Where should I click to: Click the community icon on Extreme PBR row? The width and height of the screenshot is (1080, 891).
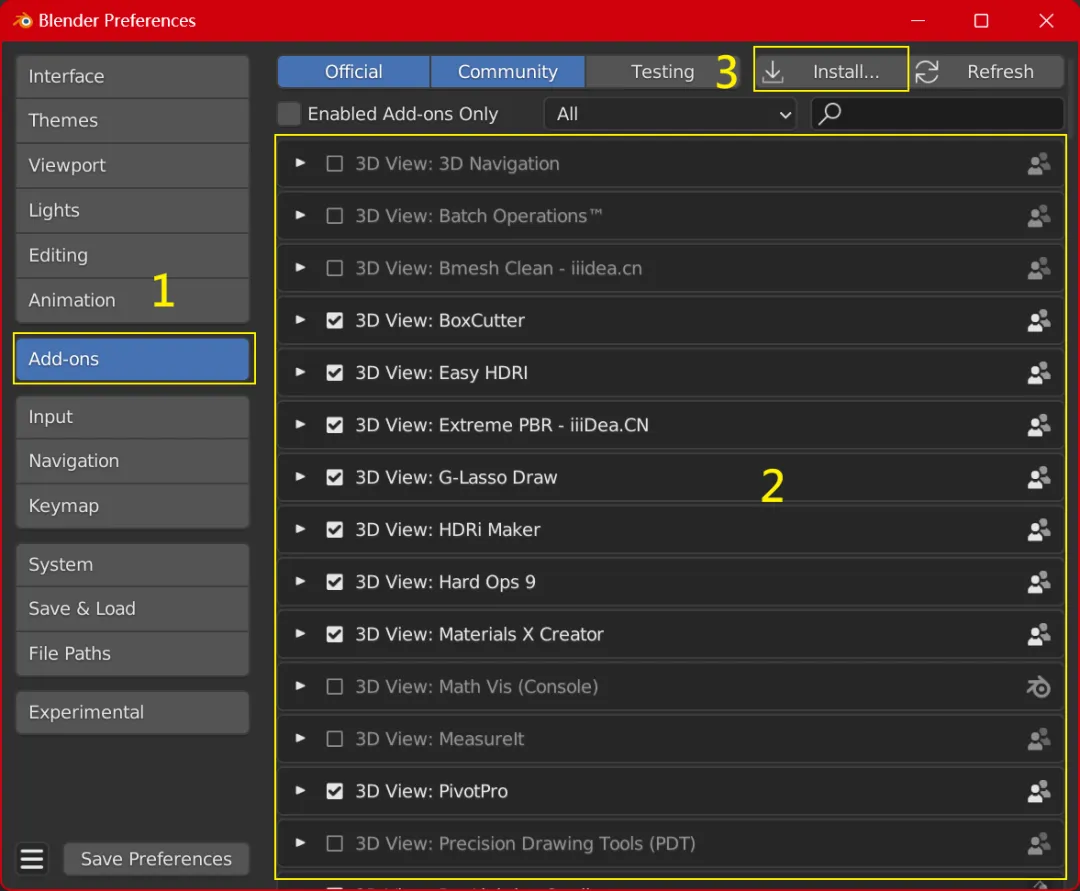point(1039,426)
